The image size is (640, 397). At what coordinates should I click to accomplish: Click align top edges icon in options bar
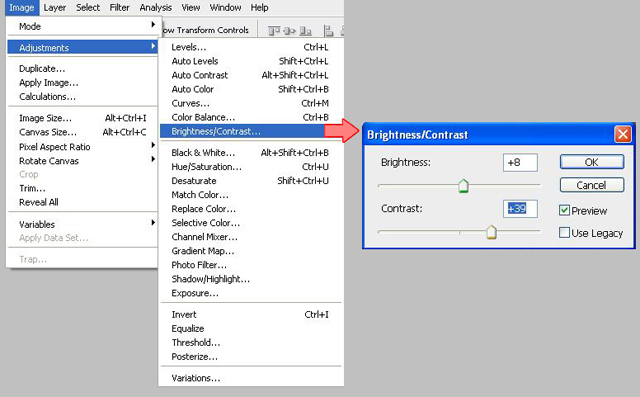[274, 31]
